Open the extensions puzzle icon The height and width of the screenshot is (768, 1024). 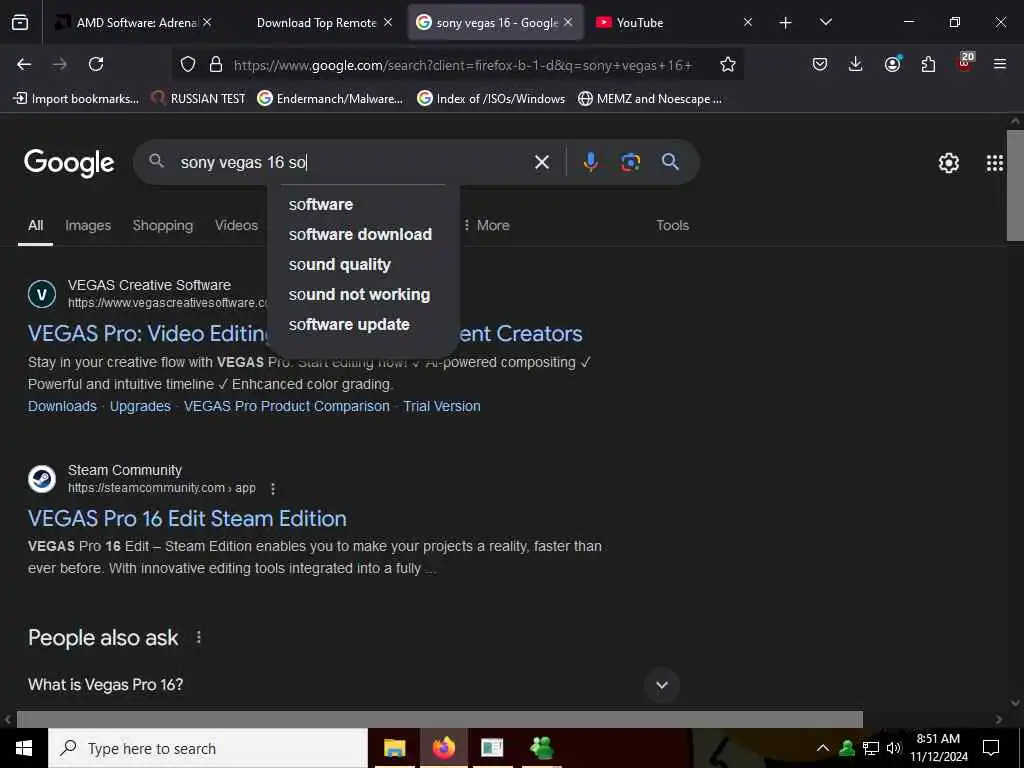tap(928, 64)
